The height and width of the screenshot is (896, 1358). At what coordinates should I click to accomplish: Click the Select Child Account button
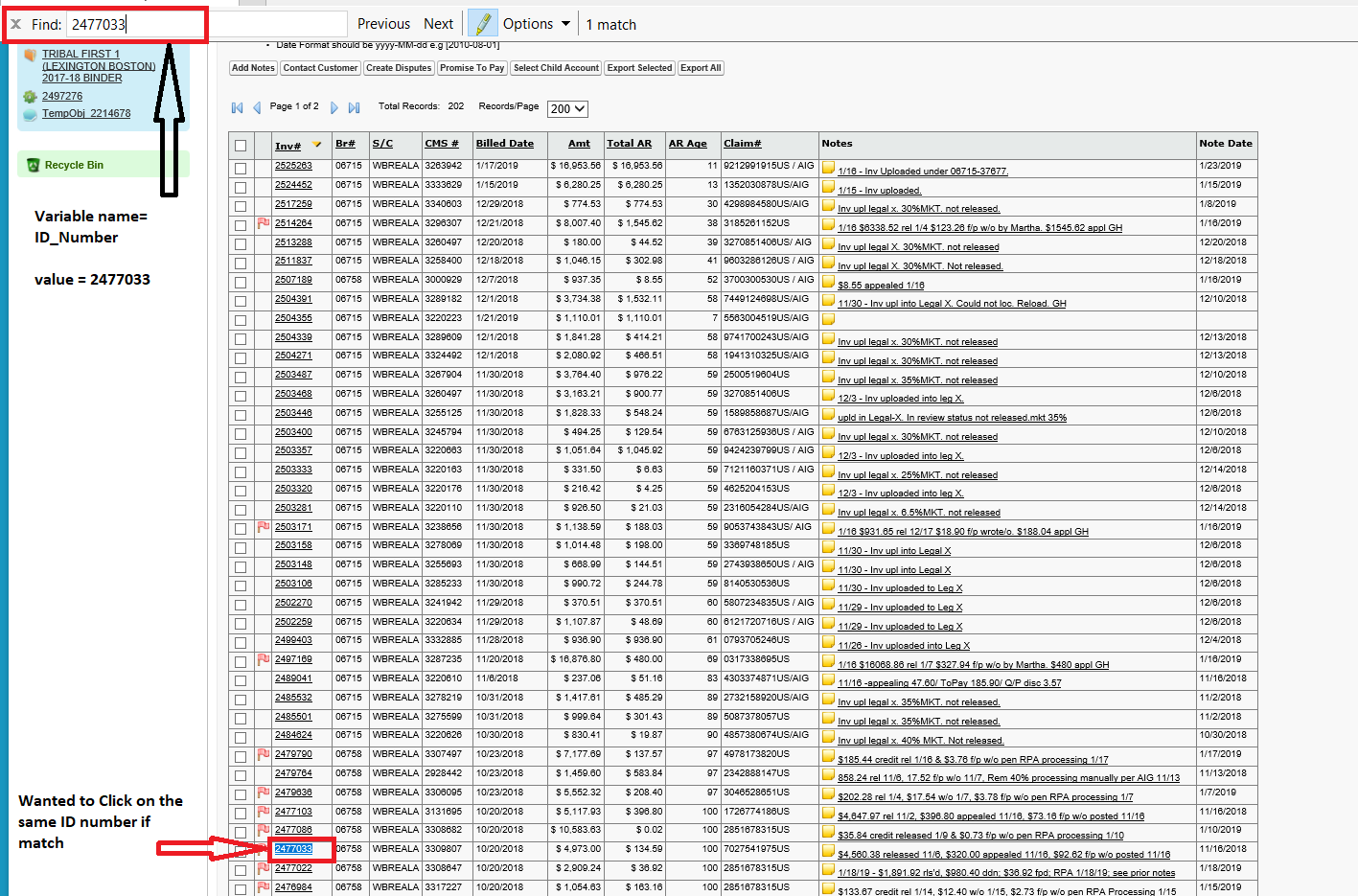556,68
